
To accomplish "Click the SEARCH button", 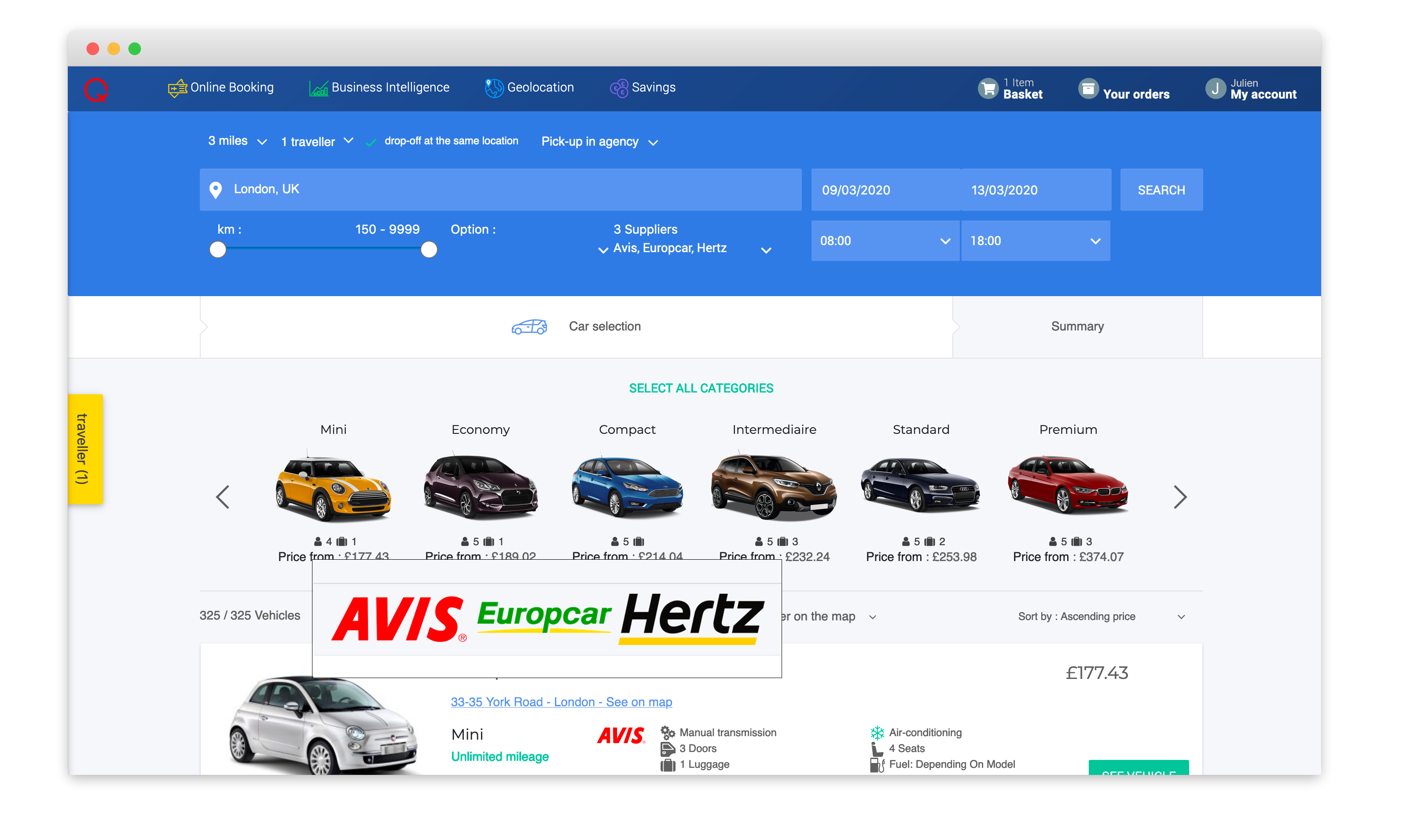I will [1161, 190].
